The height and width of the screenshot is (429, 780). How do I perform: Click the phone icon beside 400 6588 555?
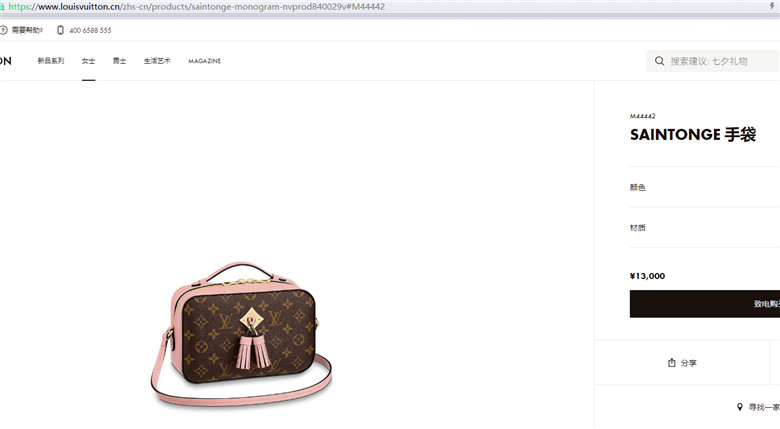[60, 30]
